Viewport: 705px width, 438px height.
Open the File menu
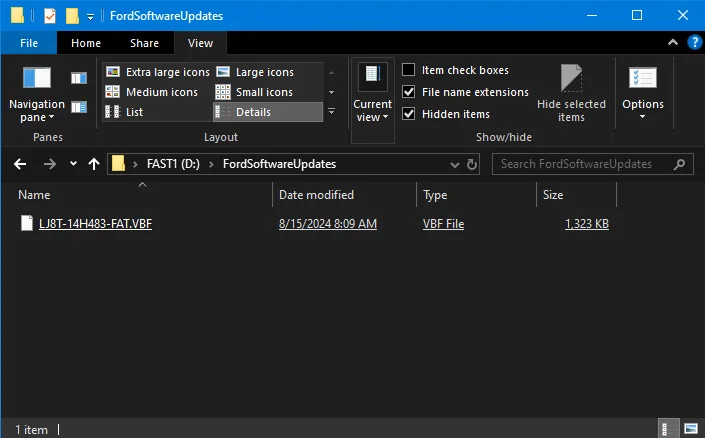(x=29, y=43)
